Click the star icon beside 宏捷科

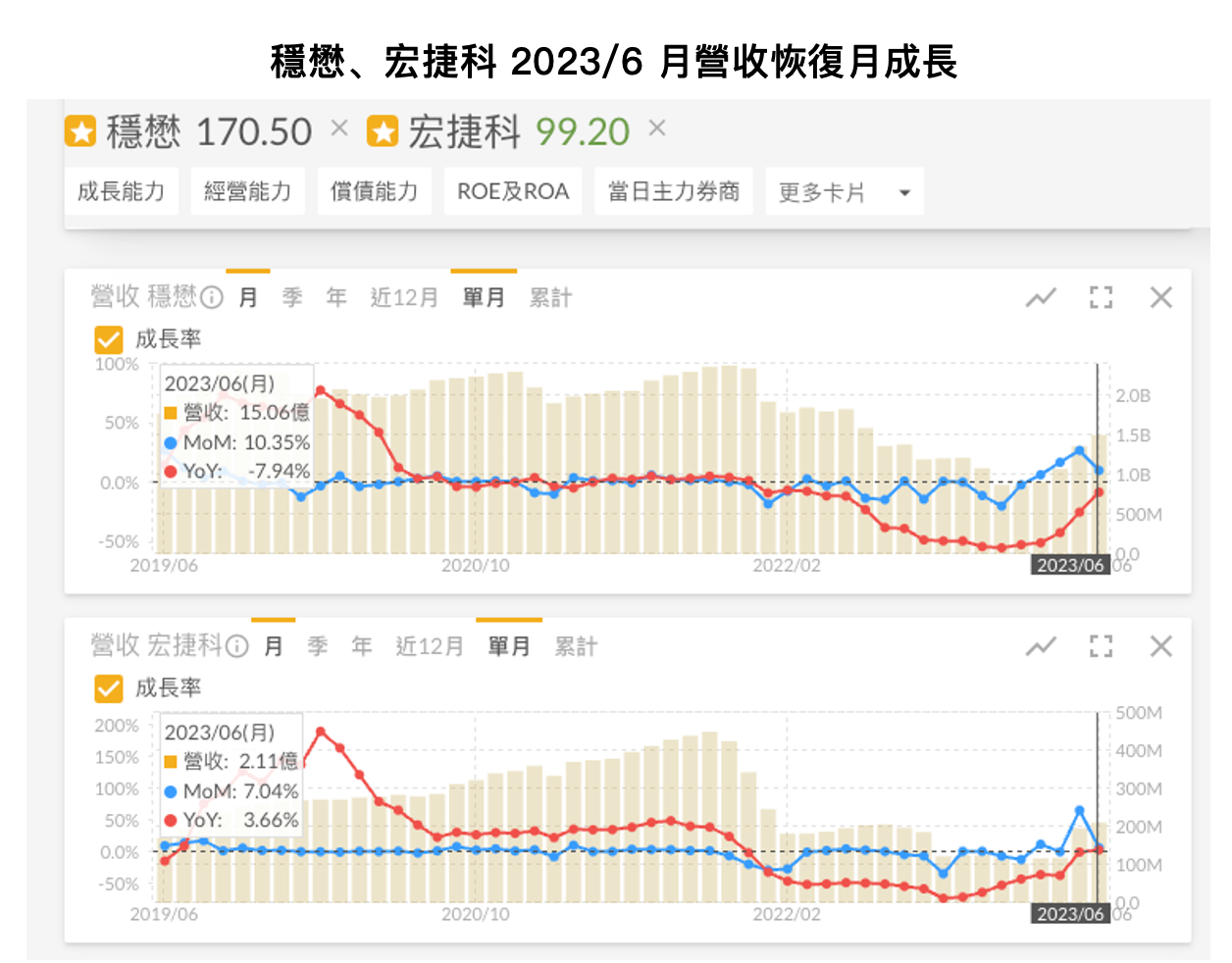383,130
